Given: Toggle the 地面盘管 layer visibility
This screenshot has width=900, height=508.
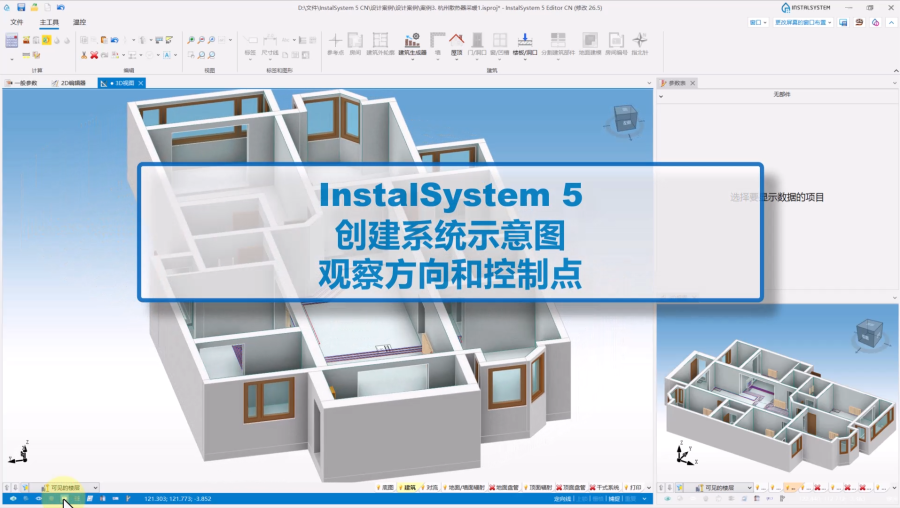Looking at the screenshot, I should [x=504, y=487].
